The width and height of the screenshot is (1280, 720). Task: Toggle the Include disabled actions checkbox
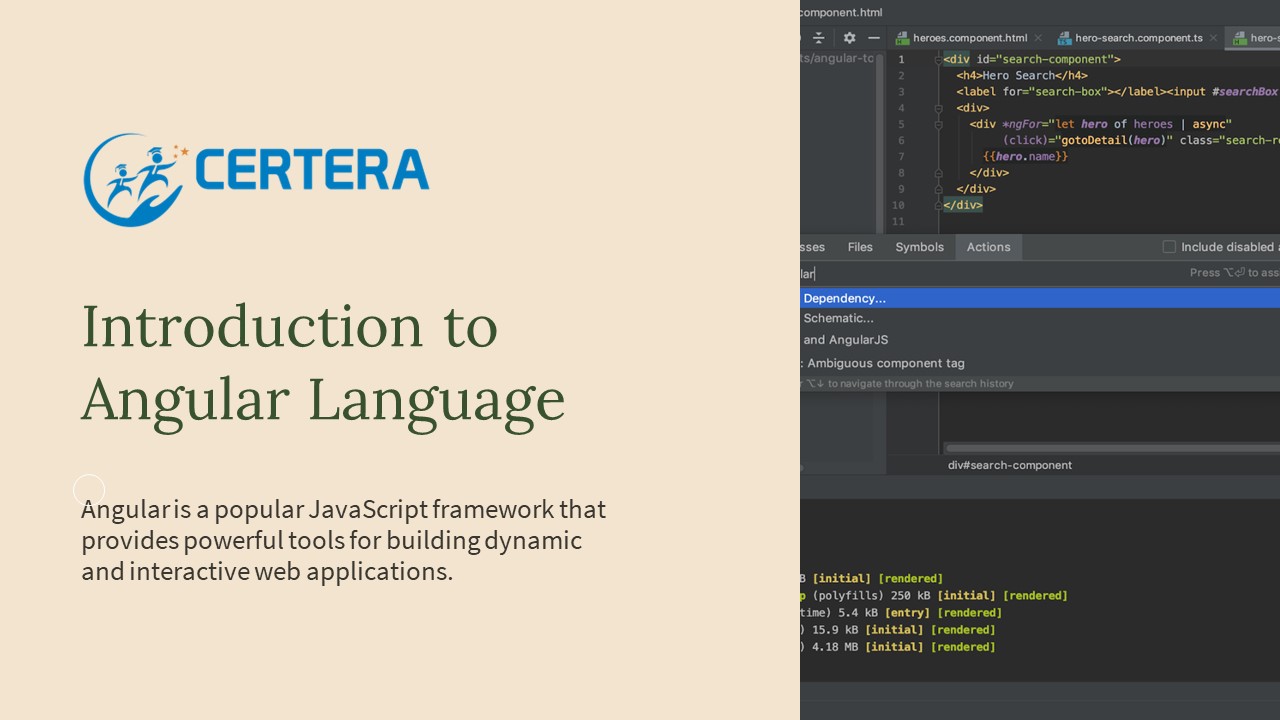(x=1169, y=247)
